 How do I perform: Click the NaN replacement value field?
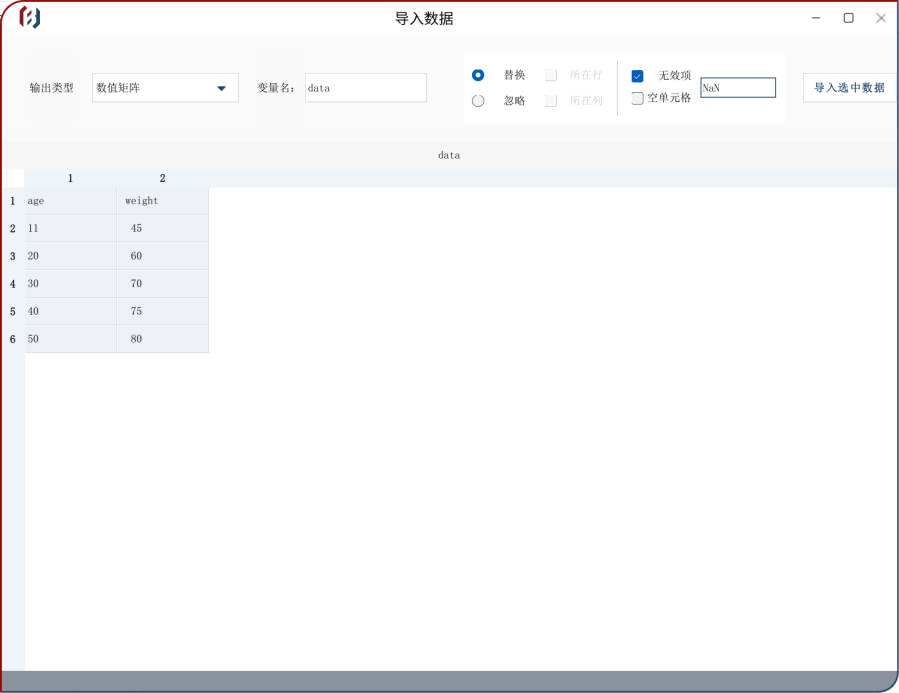point(738,88)
